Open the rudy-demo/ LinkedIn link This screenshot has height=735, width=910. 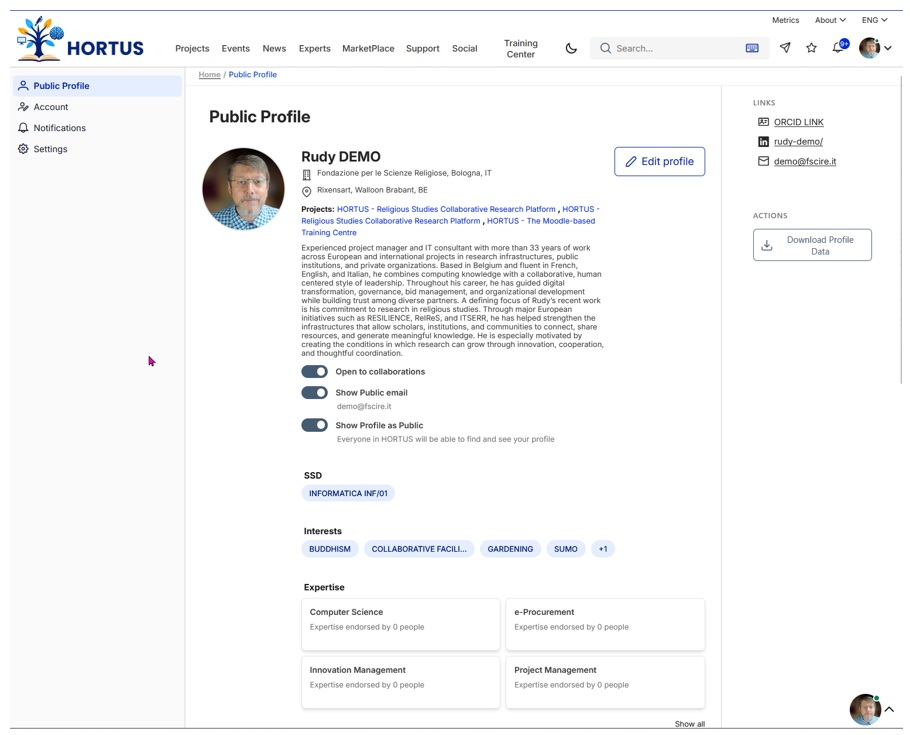[798, 142]
